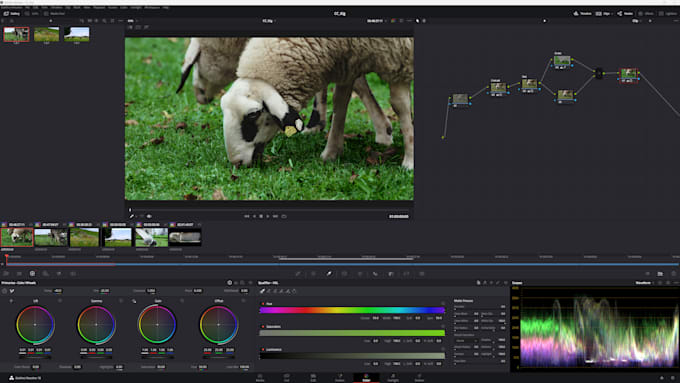Toggle the Lightbox view

point(668,13)
